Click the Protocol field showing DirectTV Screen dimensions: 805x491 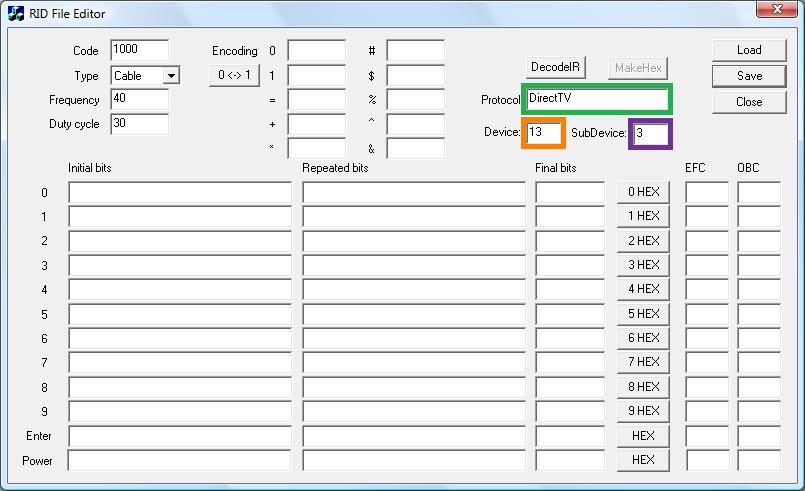[597, 99]
